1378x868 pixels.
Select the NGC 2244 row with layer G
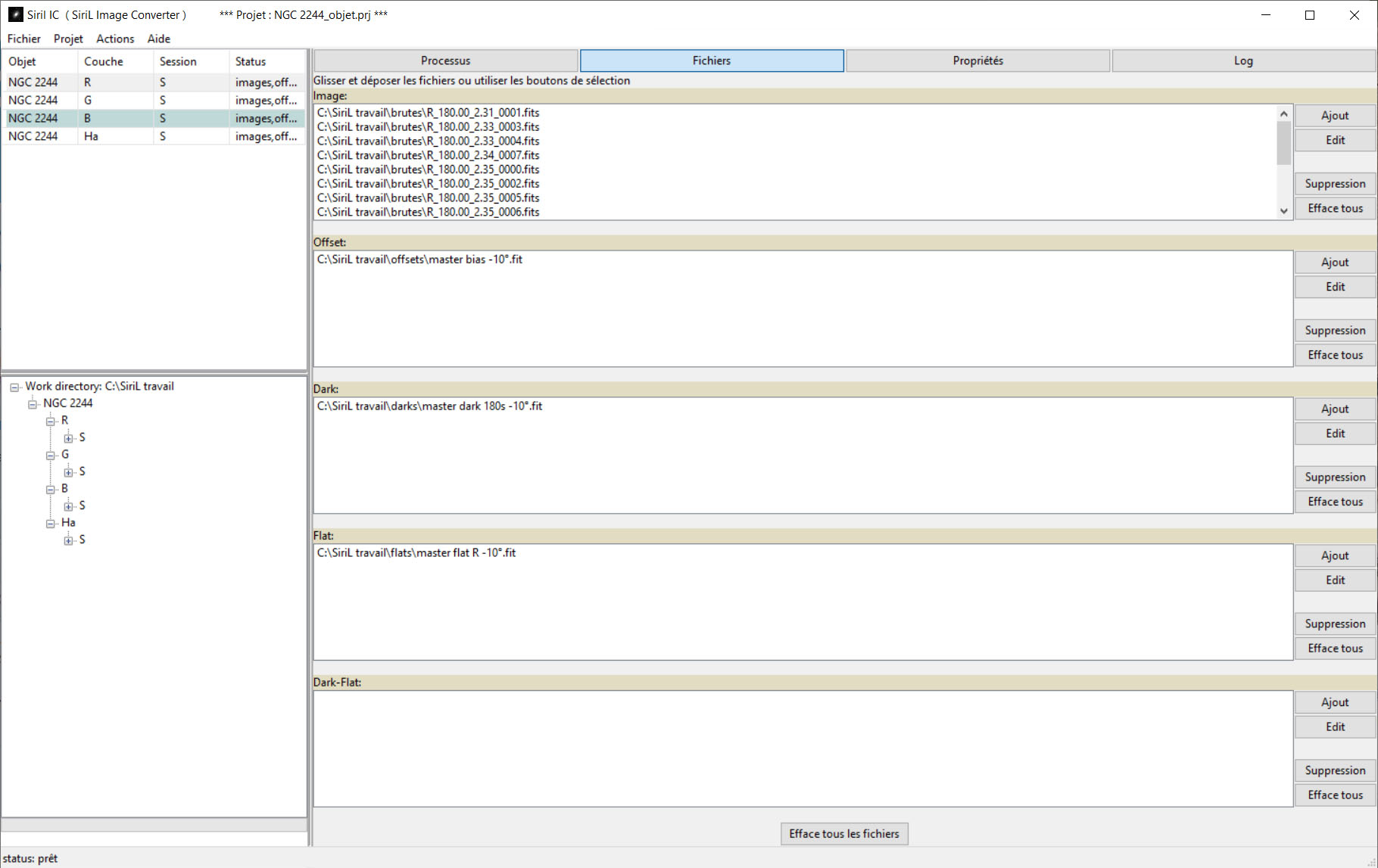[x=154, y=101]
